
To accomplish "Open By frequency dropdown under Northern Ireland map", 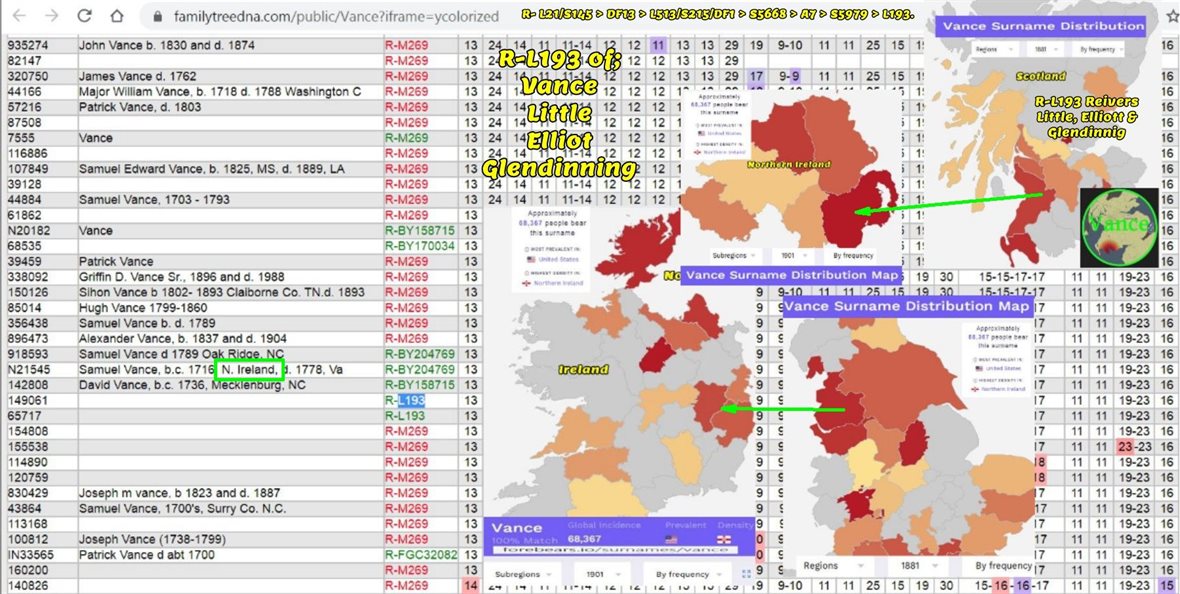I will coord(850,255).
